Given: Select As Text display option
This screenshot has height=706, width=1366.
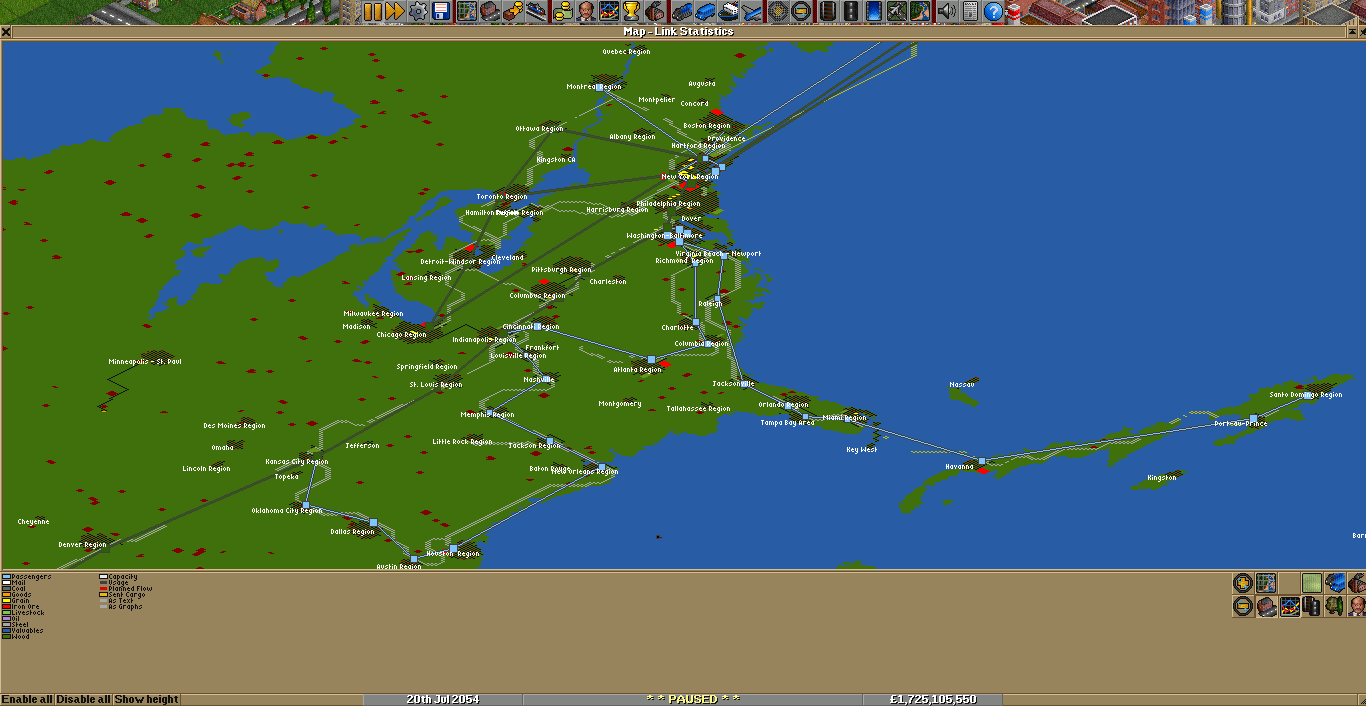Looking at the screenshot, I should click(117, 601).
